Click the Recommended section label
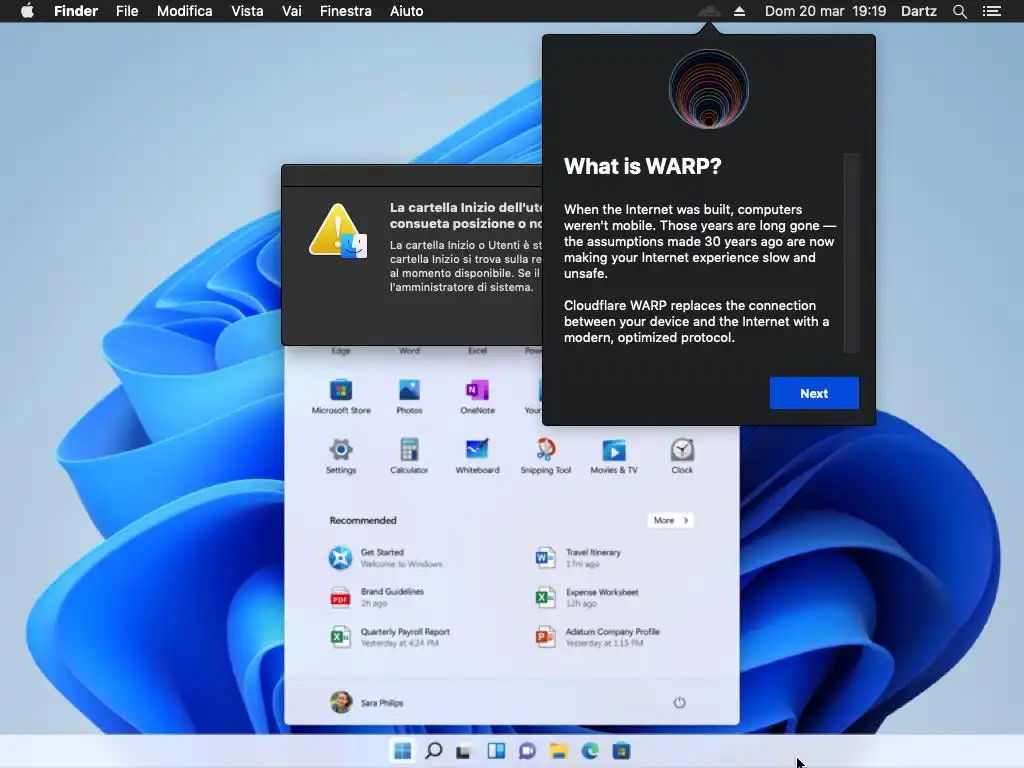Image resolution: width=1024 pixels, height=768 pixels. 362,520
